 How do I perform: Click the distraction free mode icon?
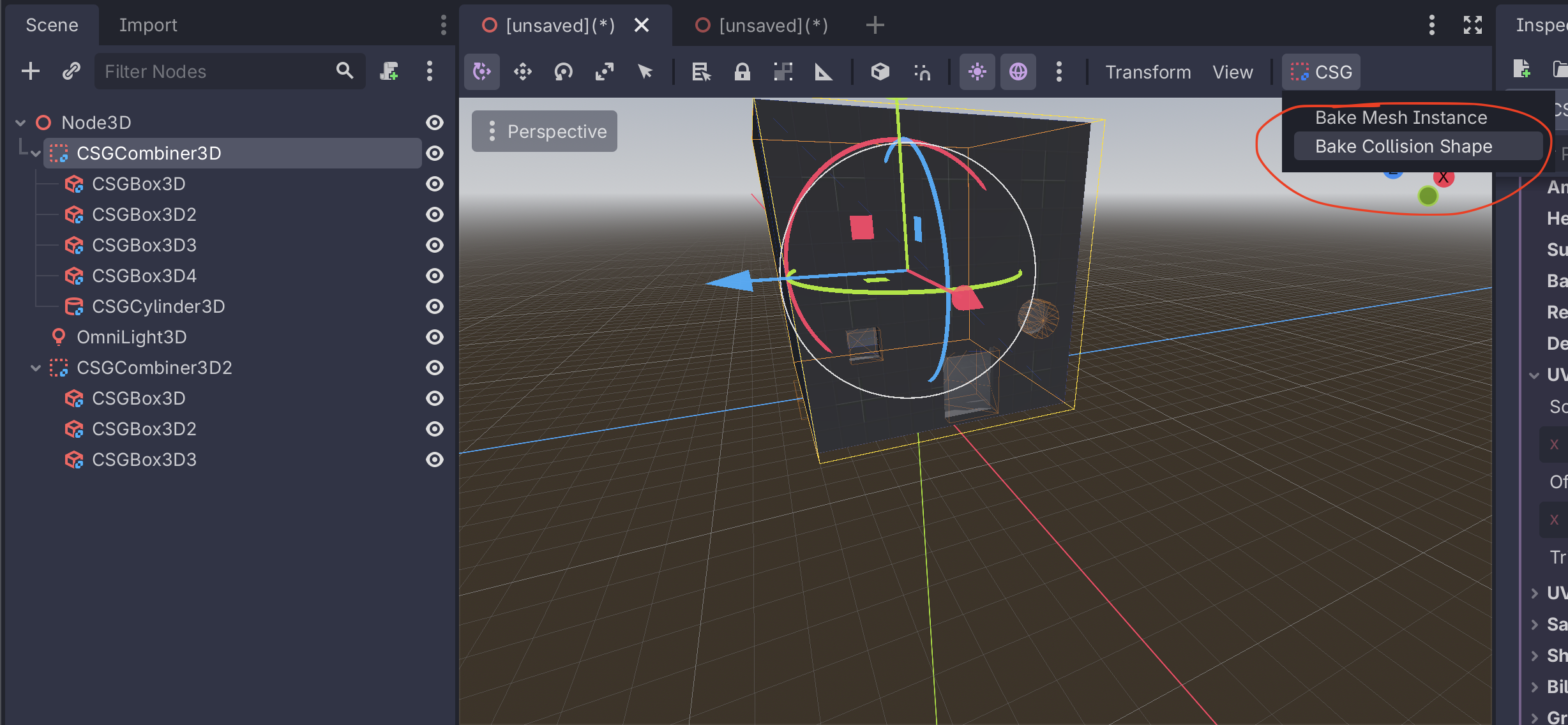(x=1472, y=26)
